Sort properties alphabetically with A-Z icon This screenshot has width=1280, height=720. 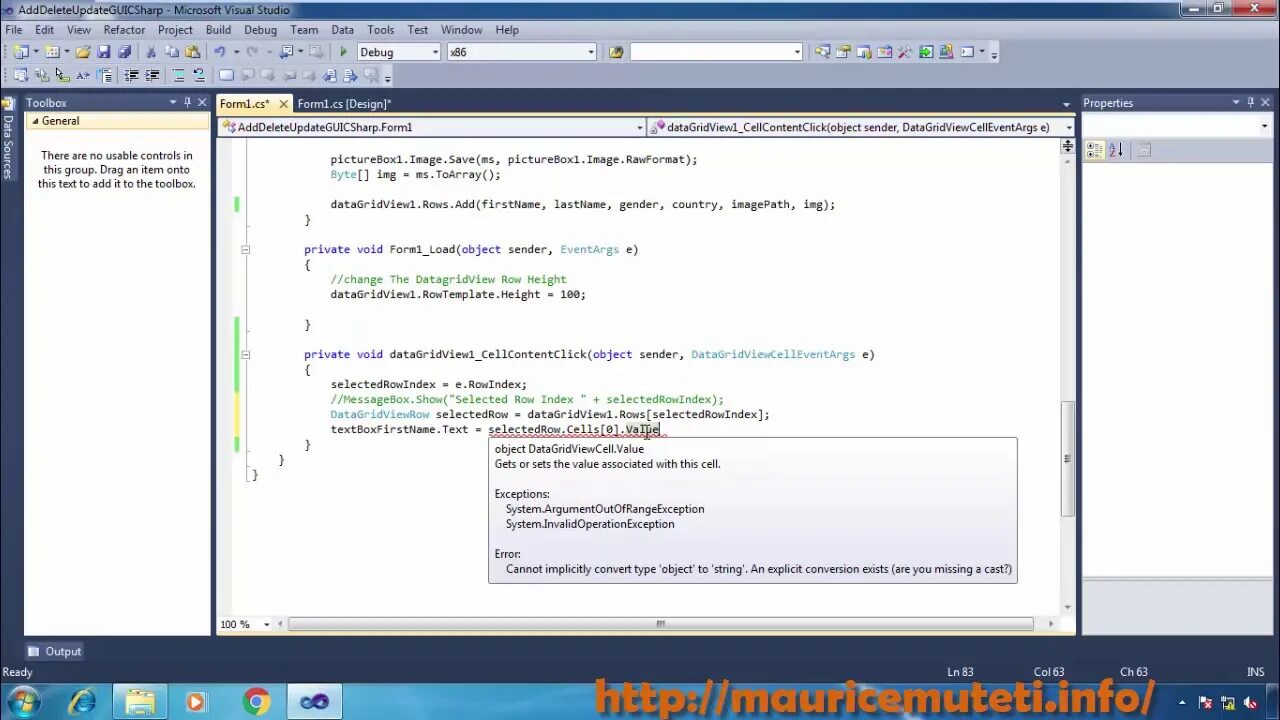(1116, 150)
